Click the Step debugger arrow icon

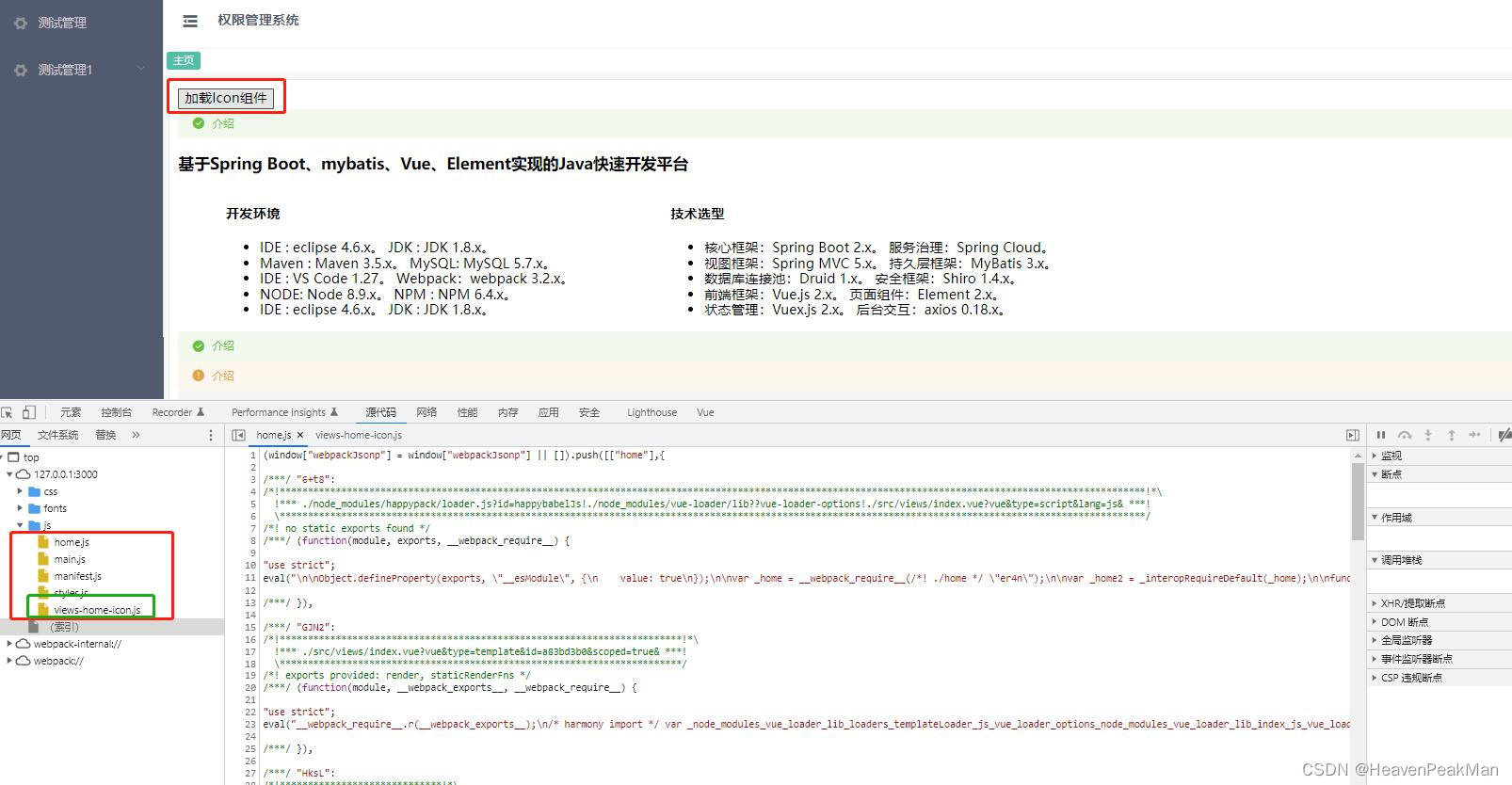pyautogui.click(x=1475, y=435)
